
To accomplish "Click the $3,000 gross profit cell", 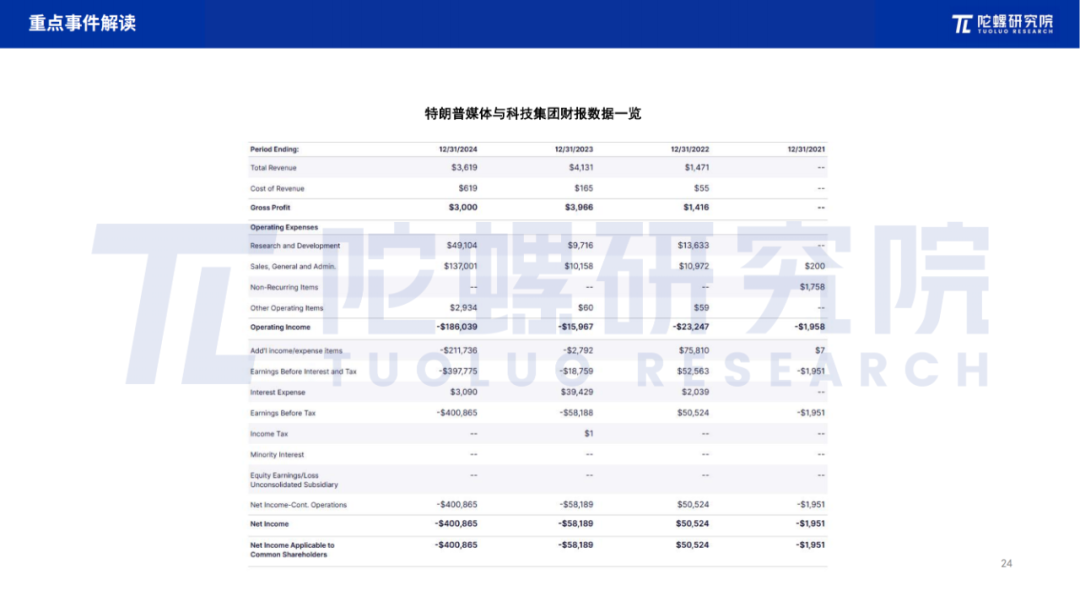I will tap(463, 207).
